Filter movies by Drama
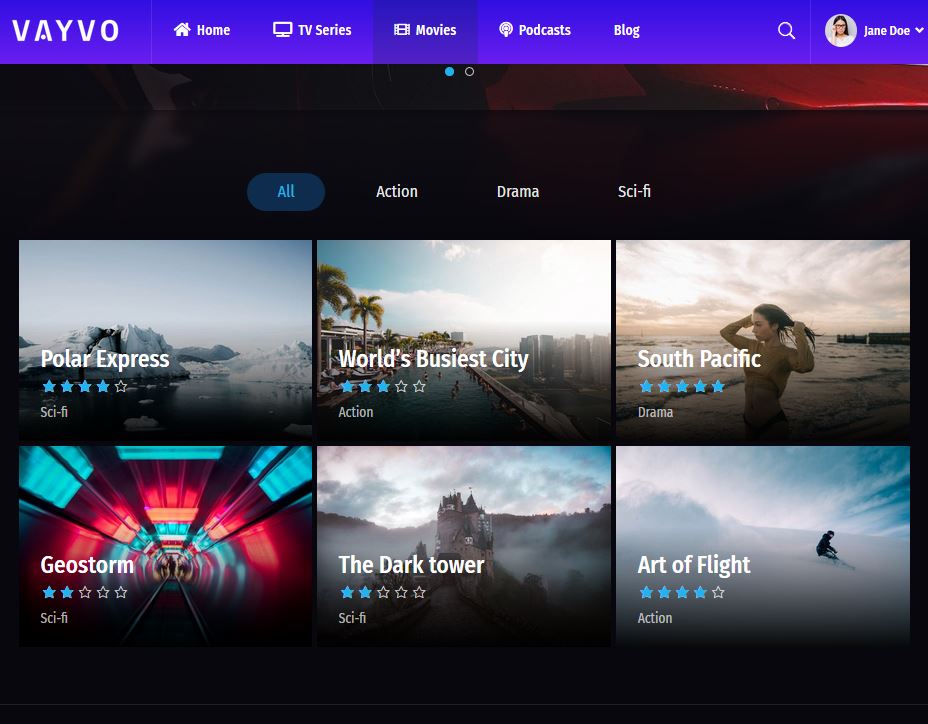The image size is (928, 724). click(518, 192)
